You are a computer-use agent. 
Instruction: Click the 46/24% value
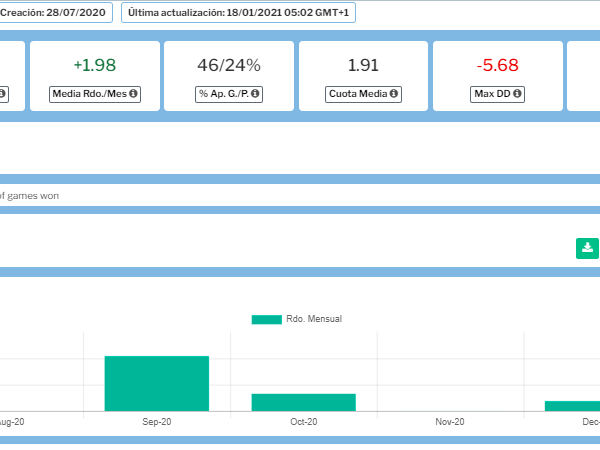[x=229, y=65]
